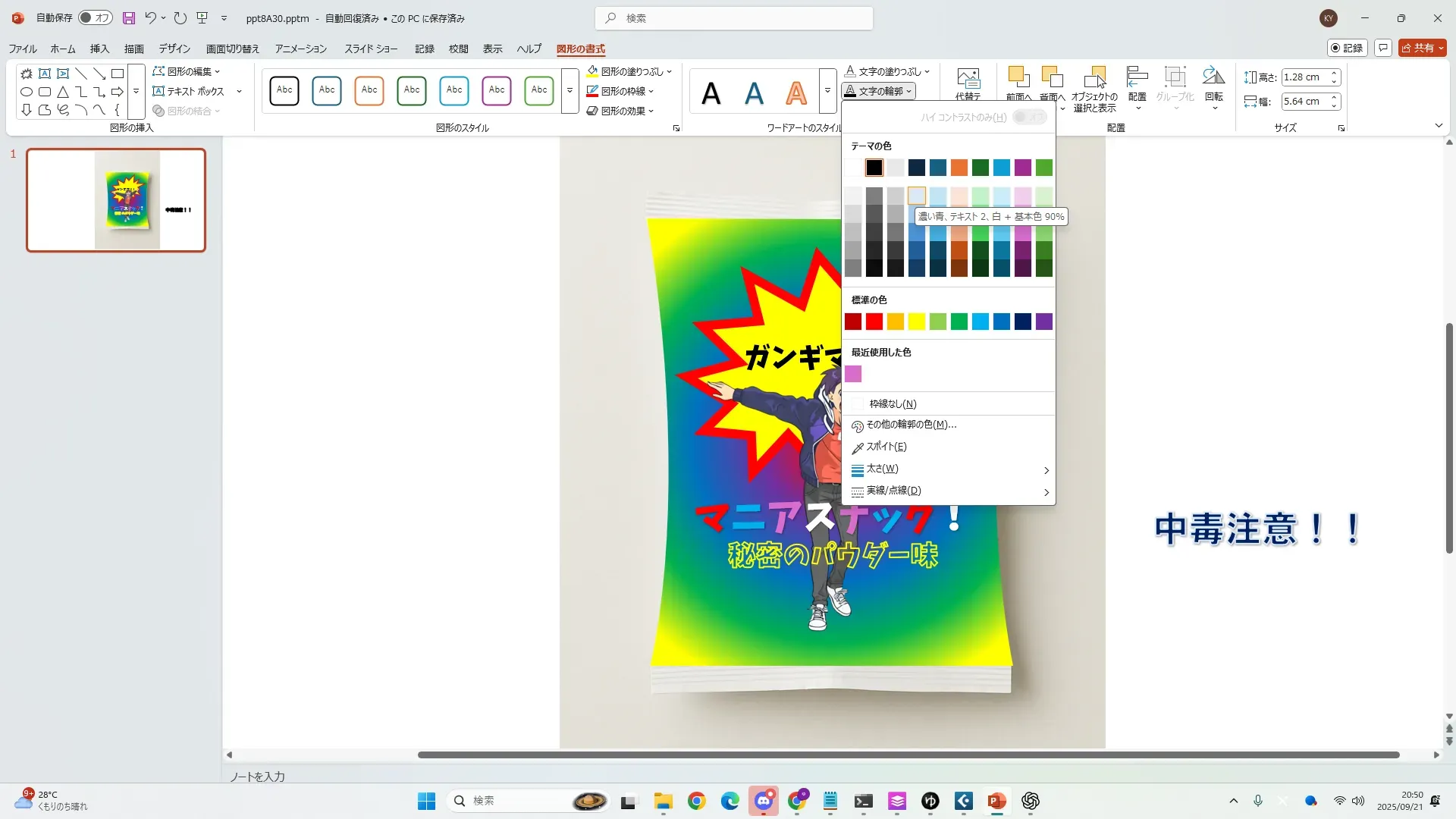The image size is (1456, 819).
Task: Click the save icon in title bar
Action: click(x=129, y=18)
